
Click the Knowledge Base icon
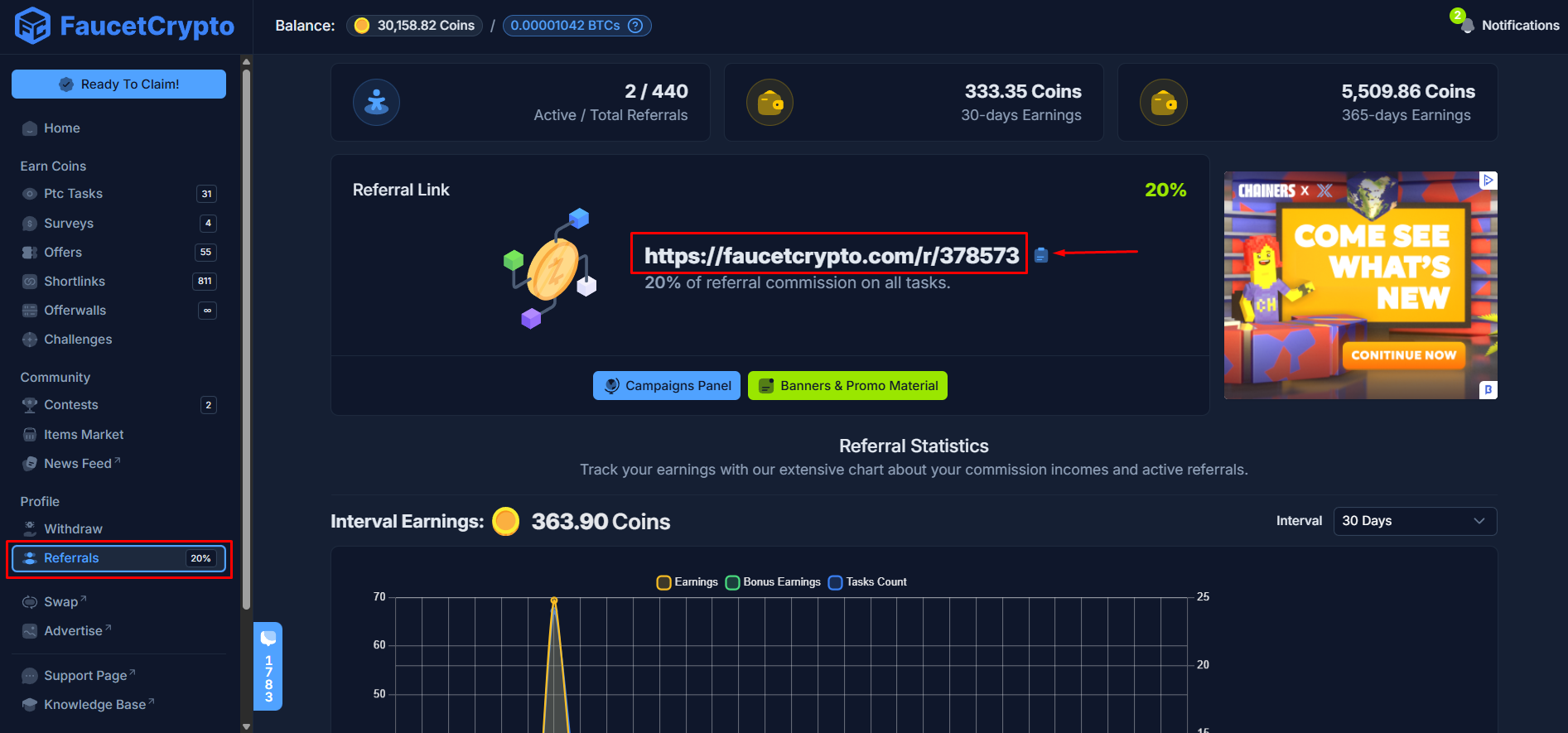[x=30, y=705]
